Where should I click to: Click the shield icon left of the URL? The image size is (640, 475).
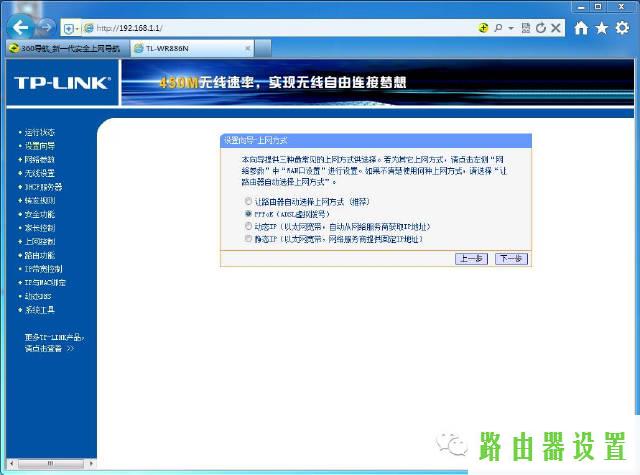[x=69, y=29]
